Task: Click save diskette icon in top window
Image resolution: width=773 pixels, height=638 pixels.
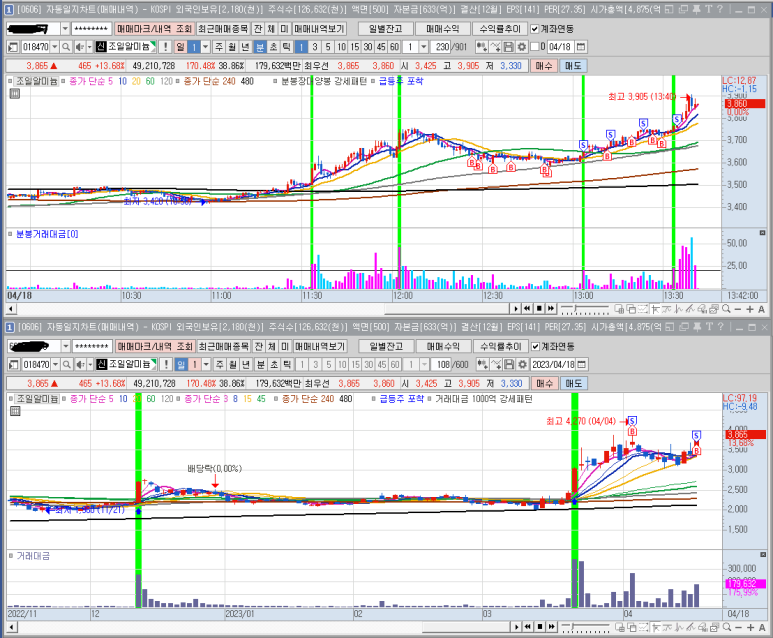Action: point(509,47)
